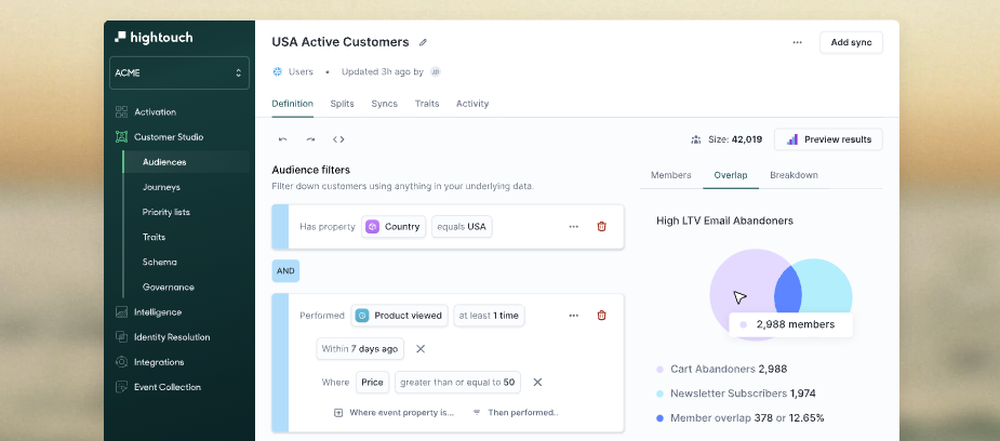The width and height of the screenshot is (1000, 441).
Task: Open options for the Country filter
Action: pyautogui.click(x=573, y=227)
